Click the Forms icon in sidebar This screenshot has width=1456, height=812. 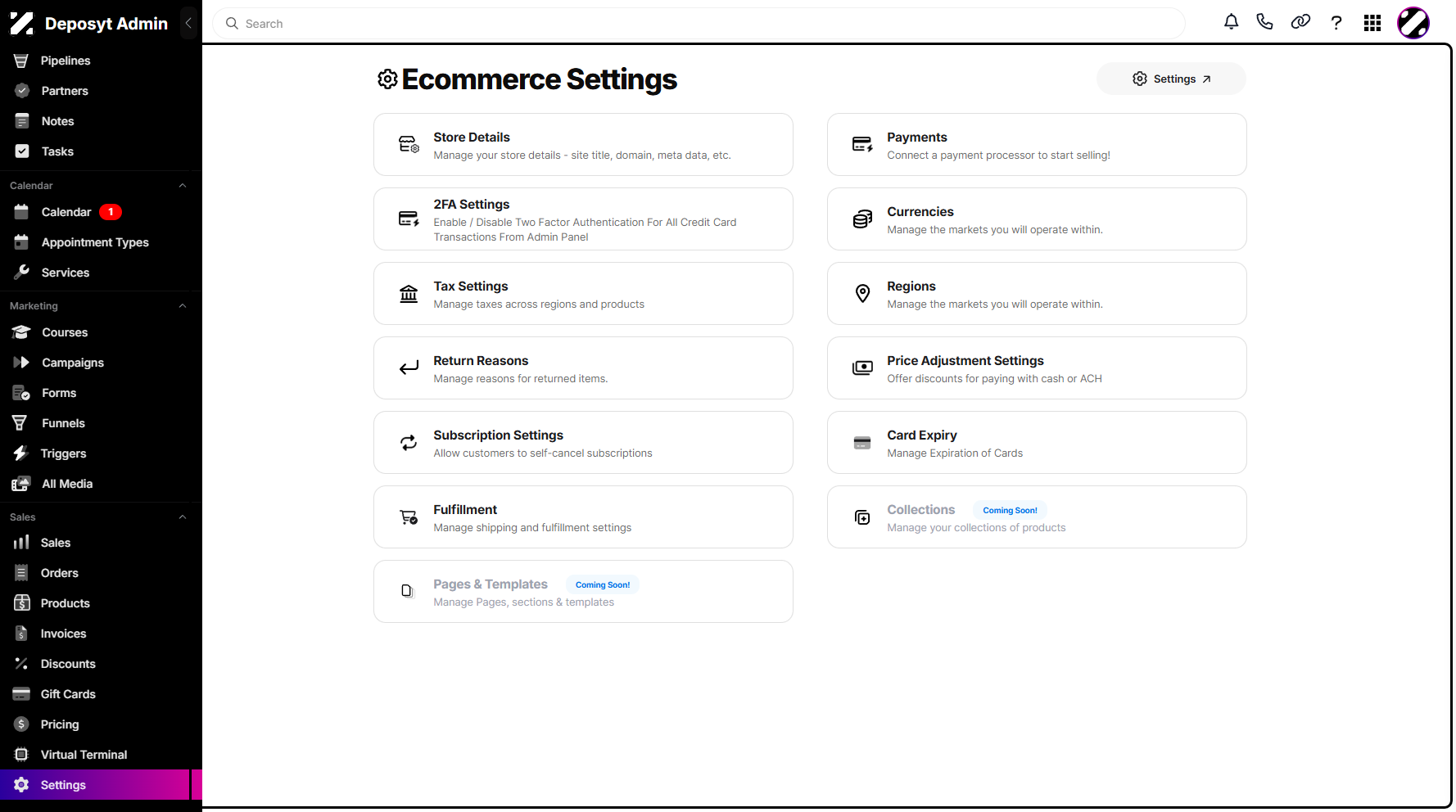click(x=22, y=393)
